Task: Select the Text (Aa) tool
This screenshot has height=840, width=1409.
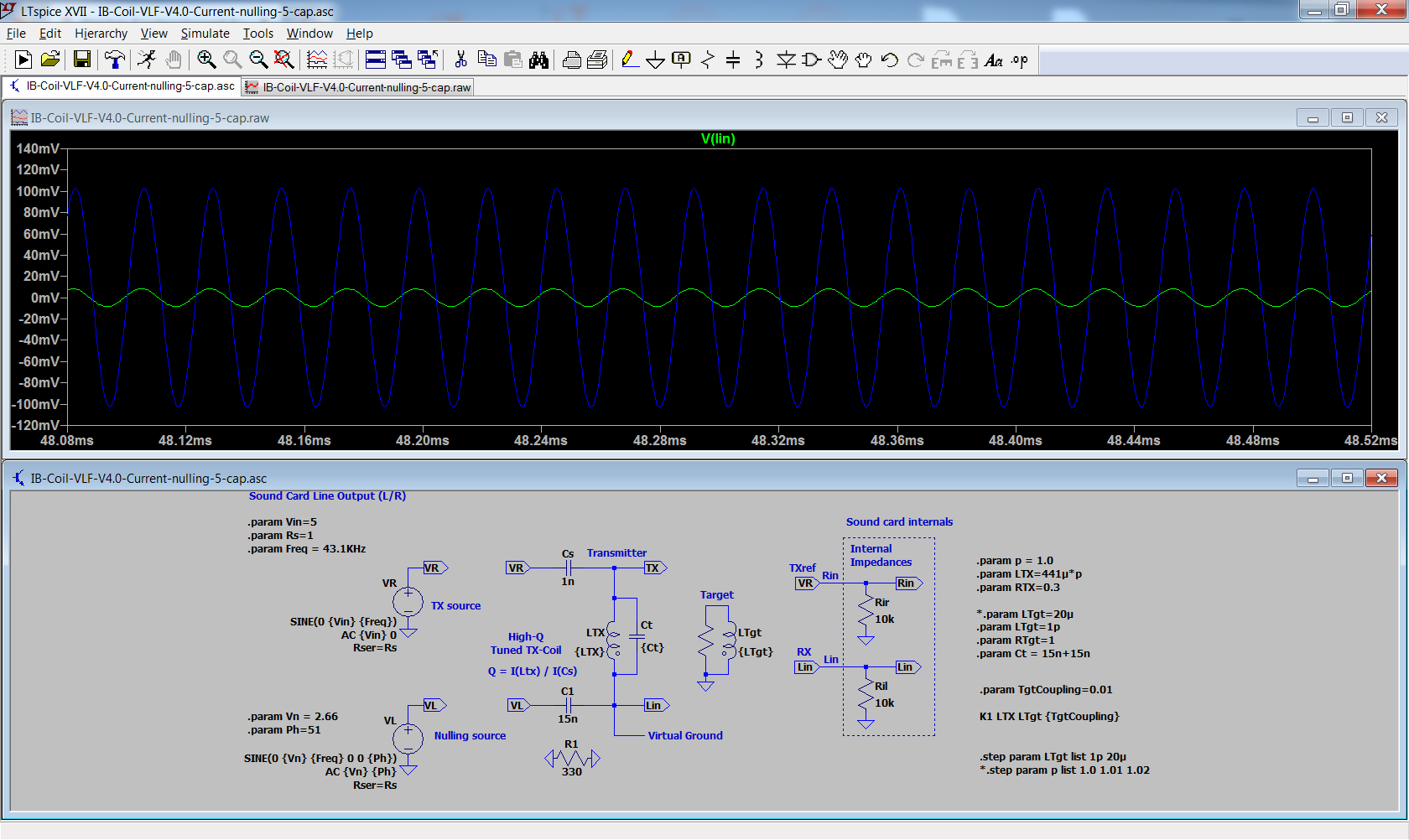Action: pyautogui.click(x=994, y=60)
